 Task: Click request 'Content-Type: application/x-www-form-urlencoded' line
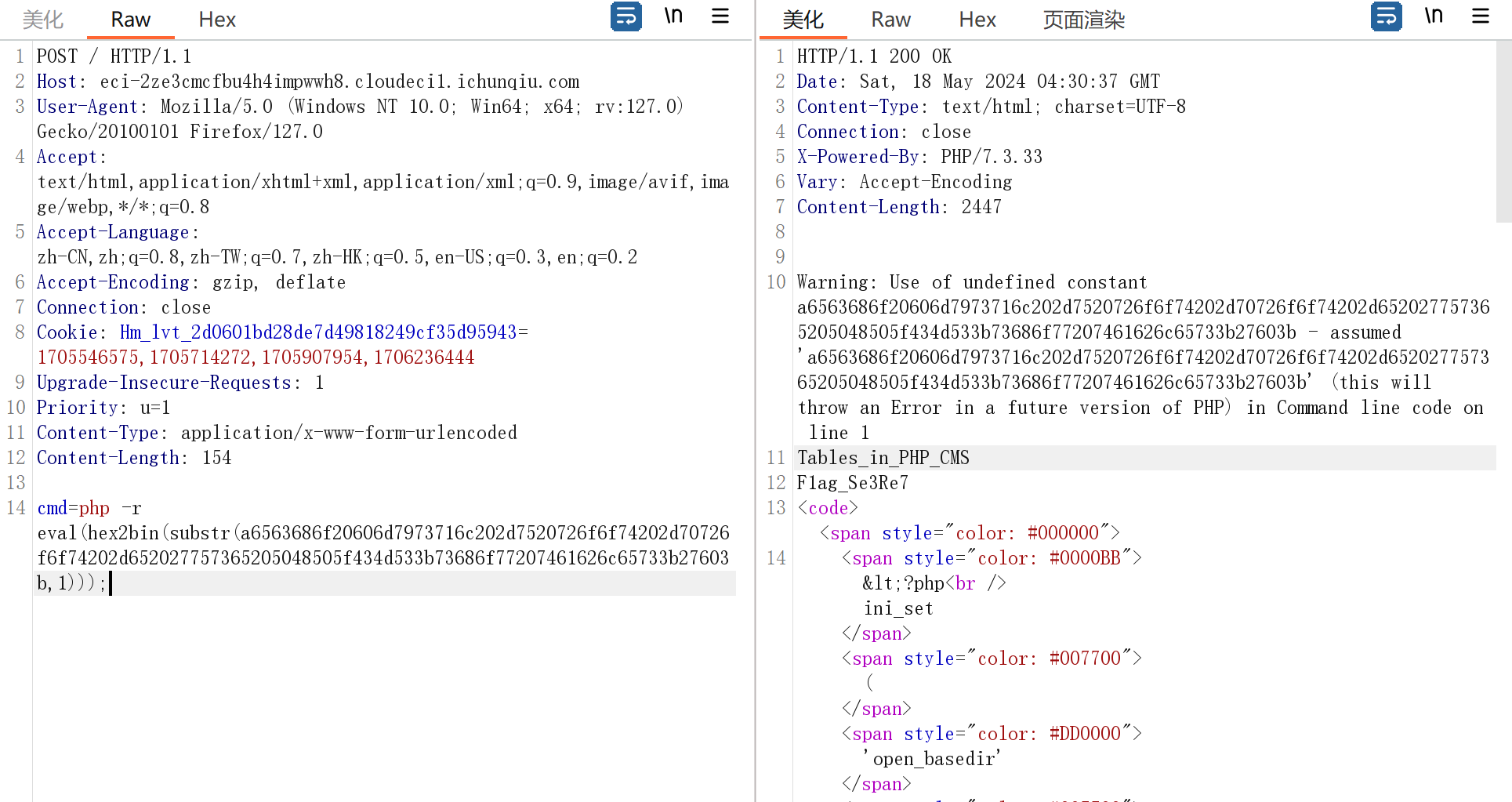[x=277, y=433]
